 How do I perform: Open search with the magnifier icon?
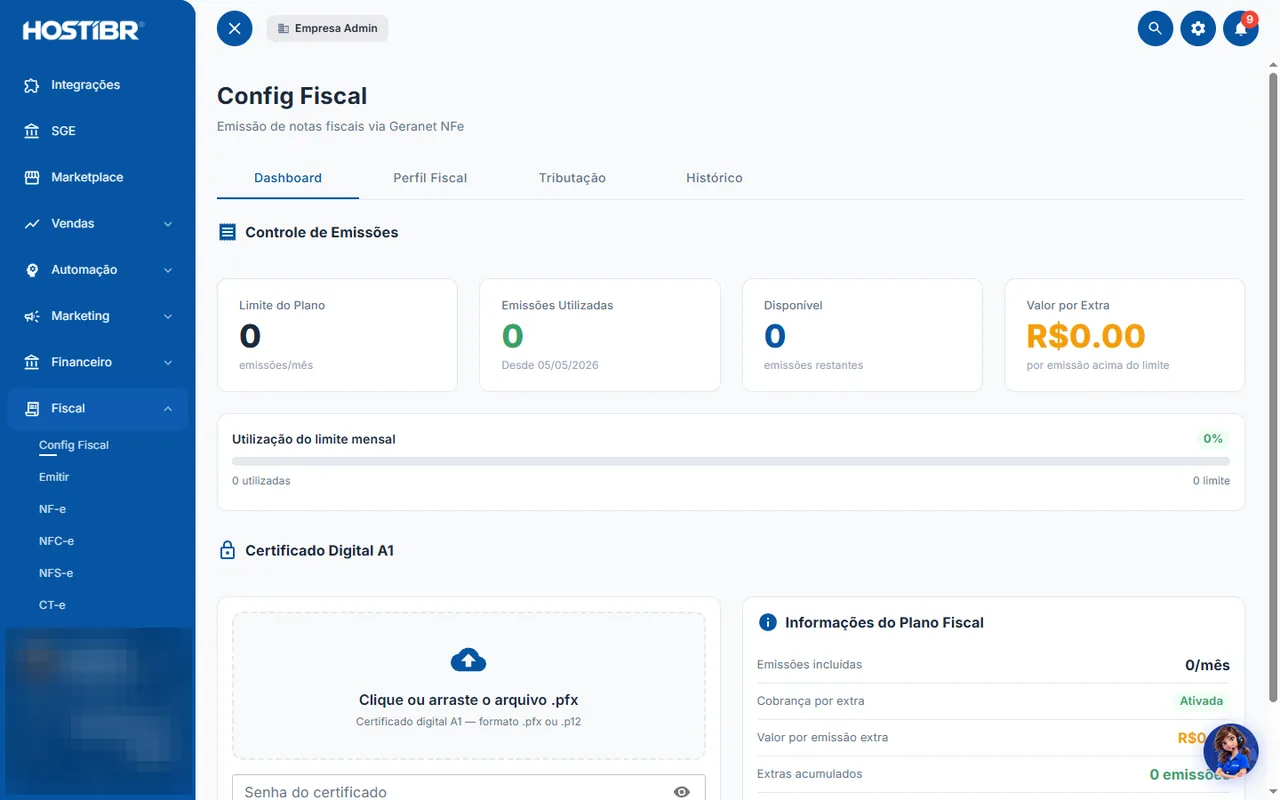pyautogui.click(x=1155, y=28)
